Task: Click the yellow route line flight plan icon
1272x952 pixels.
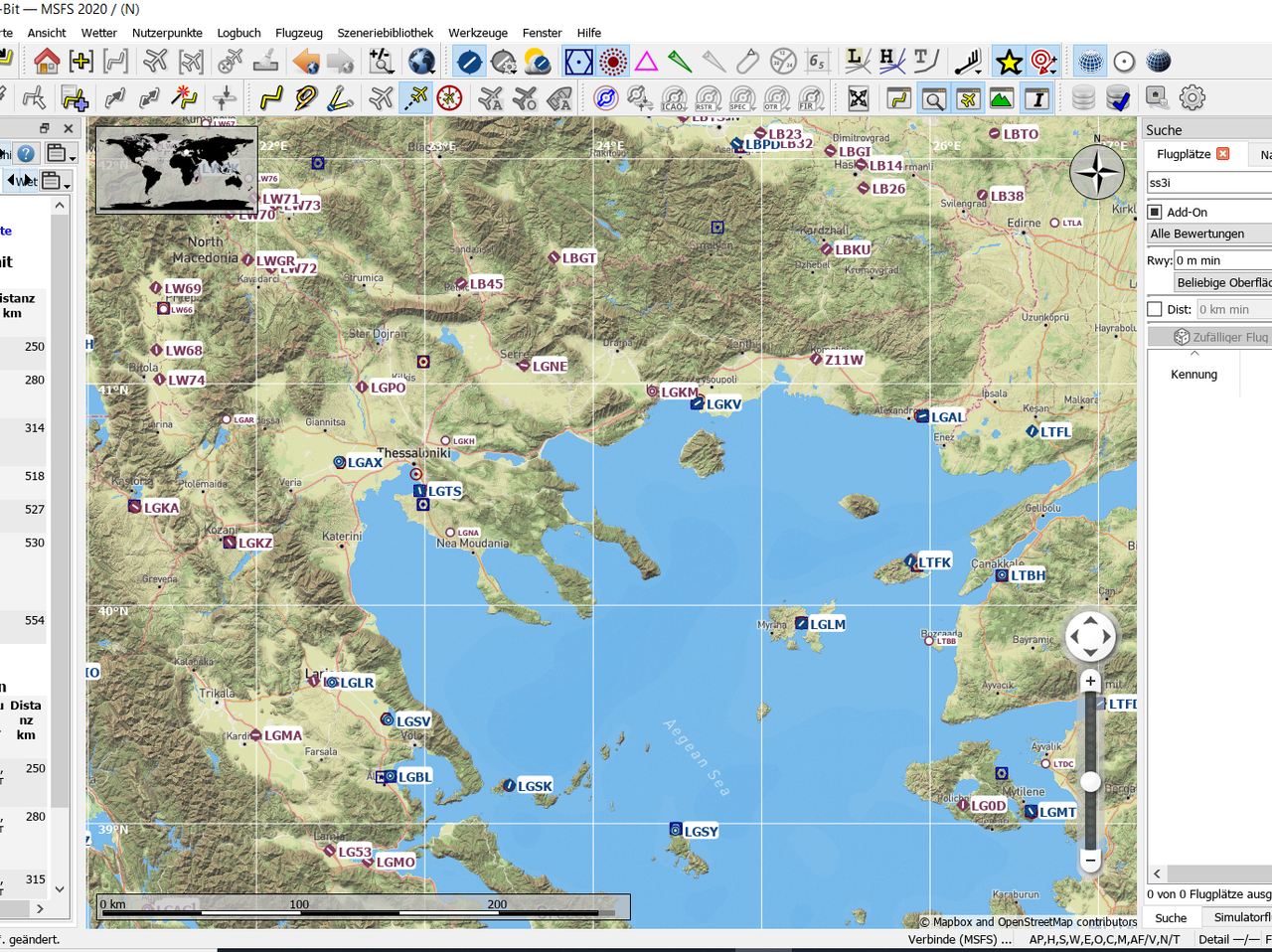Action: click(x=270, y=97)
